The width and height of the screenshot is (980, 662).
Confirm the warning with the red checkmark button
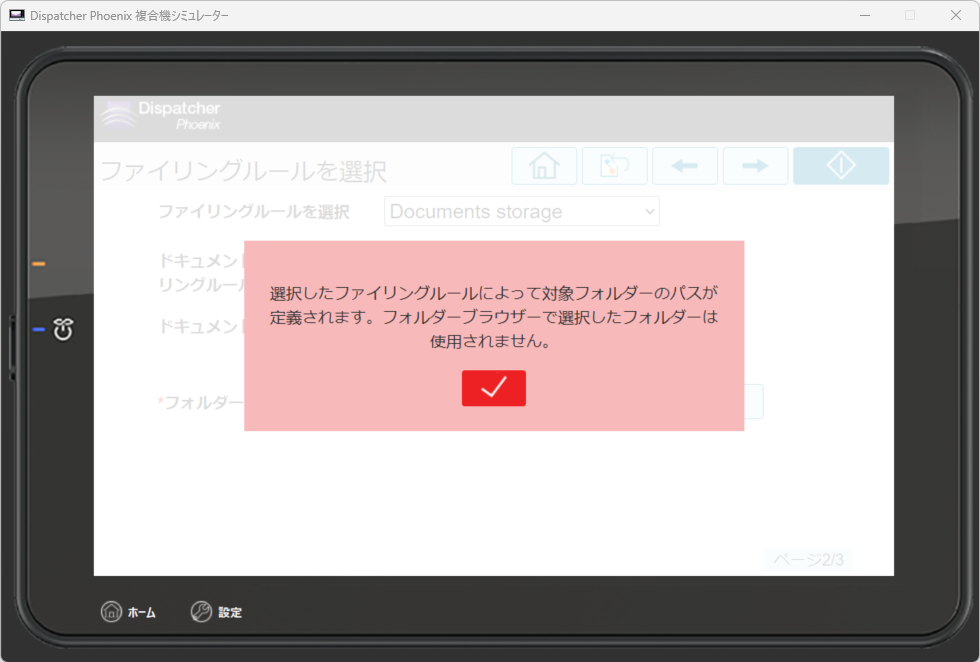493,388
